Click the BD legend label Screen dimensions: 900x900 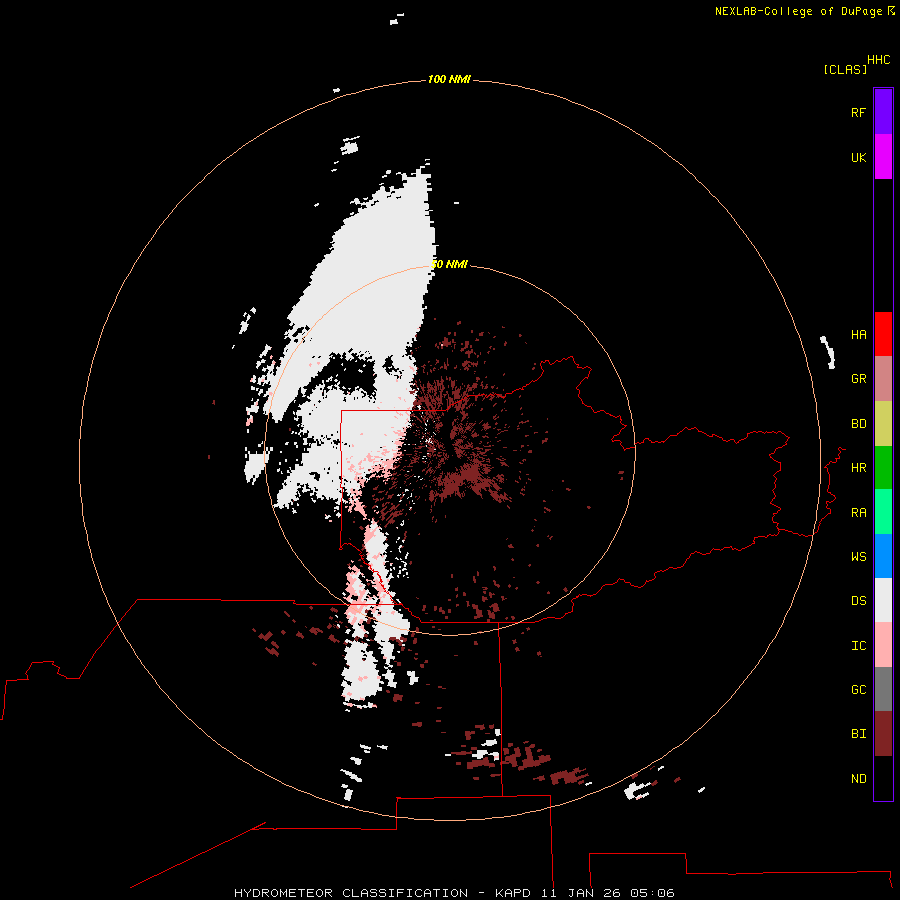pos(858,424)
